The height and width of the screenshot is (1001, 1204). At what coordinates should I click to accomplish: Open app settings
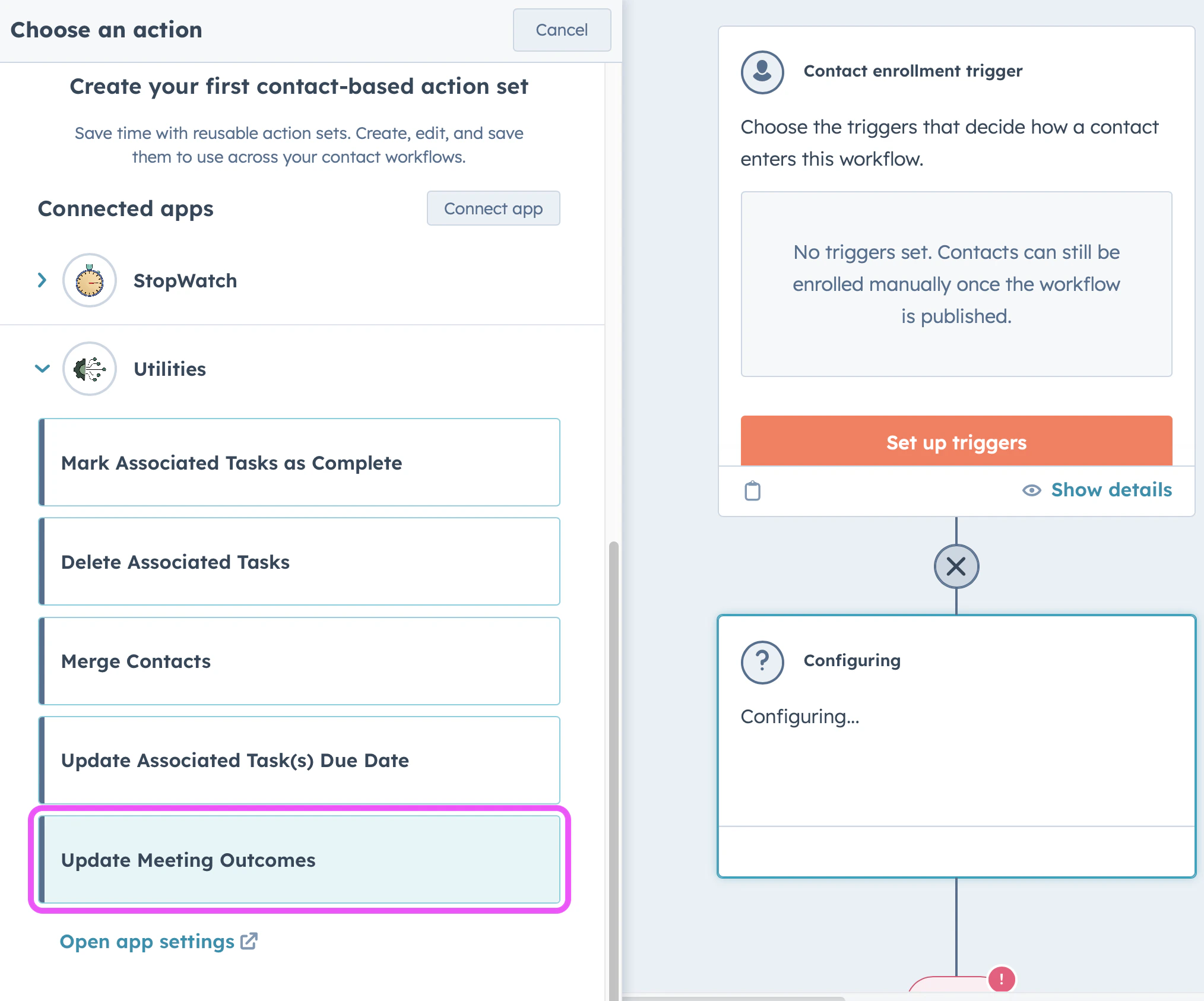coord(147,941)
